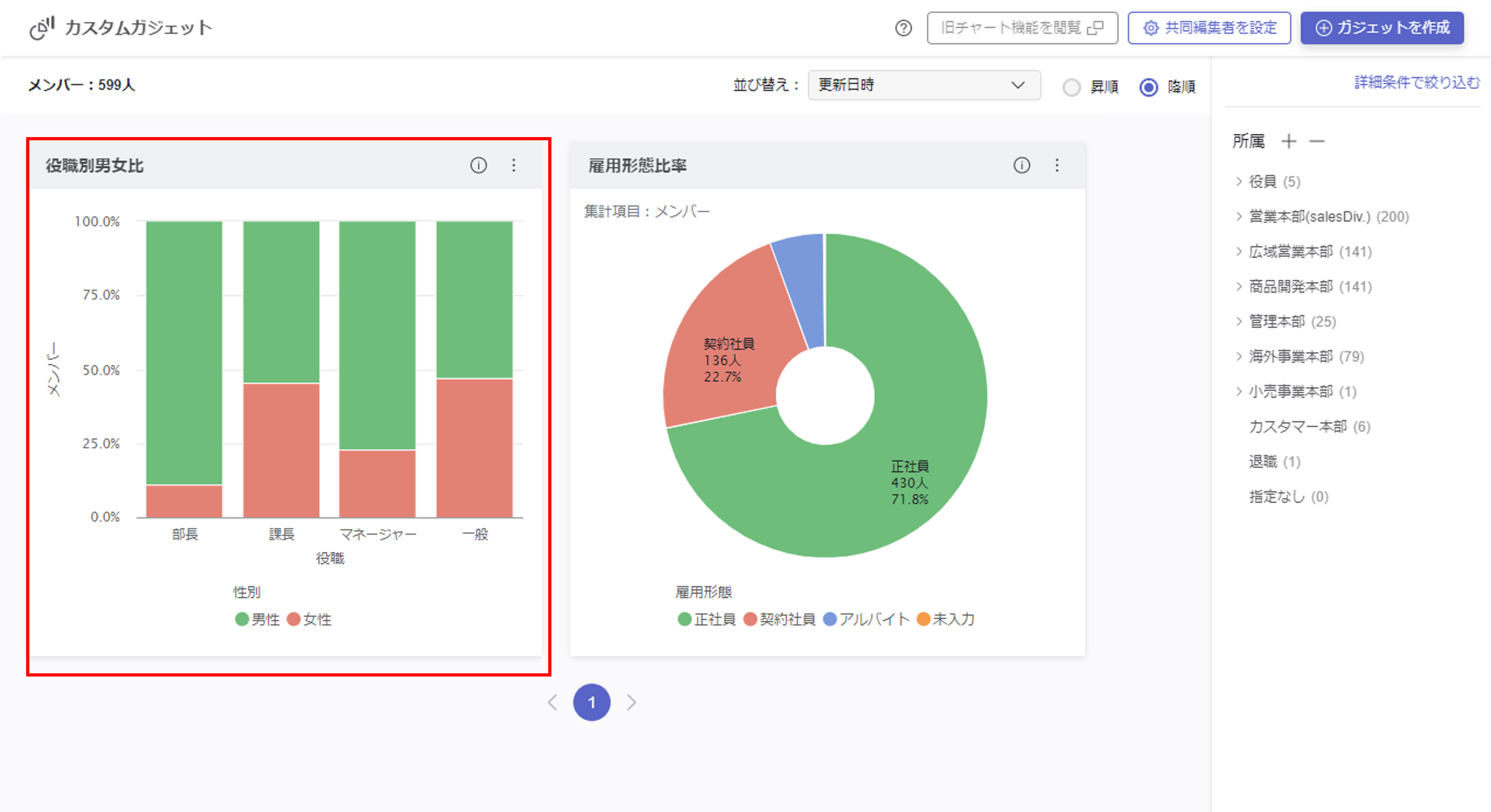Viewport: 1491px width, 812px height.
Task: Select 昇順 radio button
Action: (x=1071, y=87)
